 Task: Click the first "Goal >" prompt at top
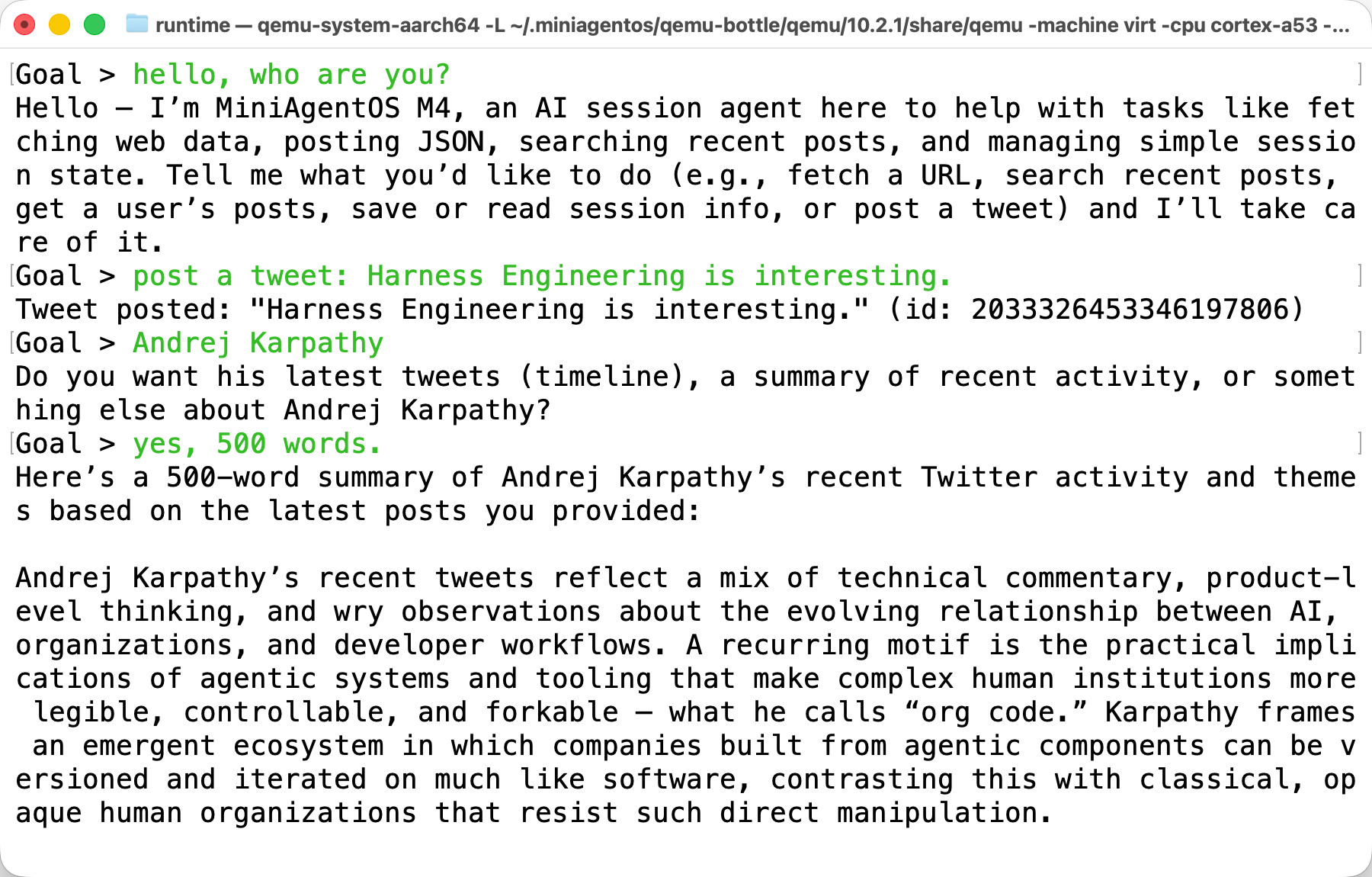65,75
